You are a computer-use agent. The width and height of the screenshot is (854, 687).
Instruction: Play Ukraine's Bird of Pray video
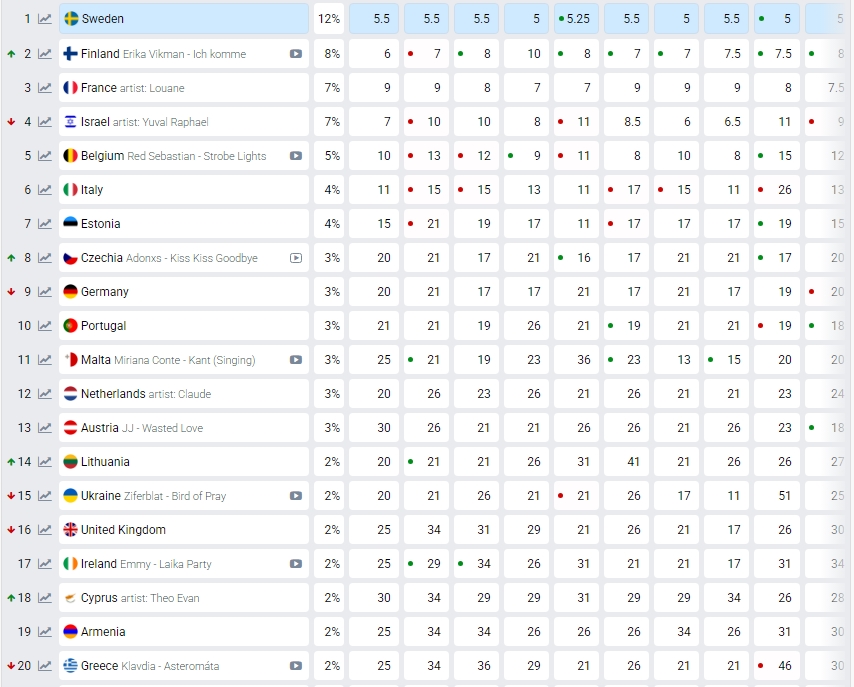pyautogui.click(x=296, y=496)
